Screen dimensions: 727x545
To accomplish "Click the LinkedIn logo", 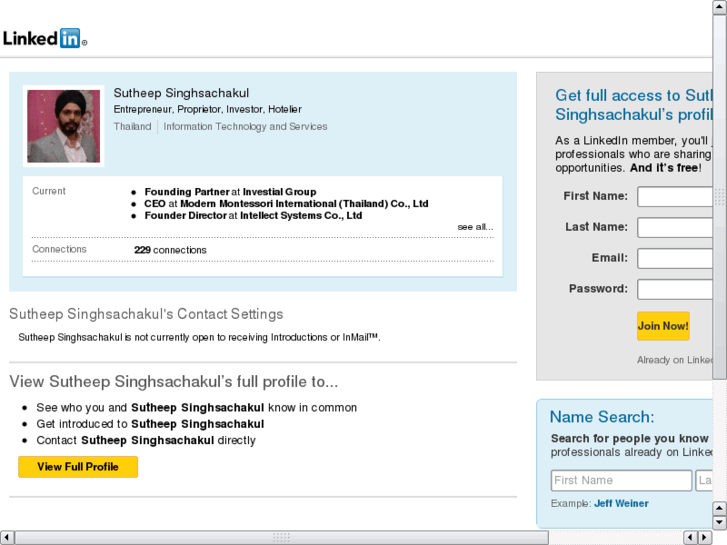I will 45,38.
